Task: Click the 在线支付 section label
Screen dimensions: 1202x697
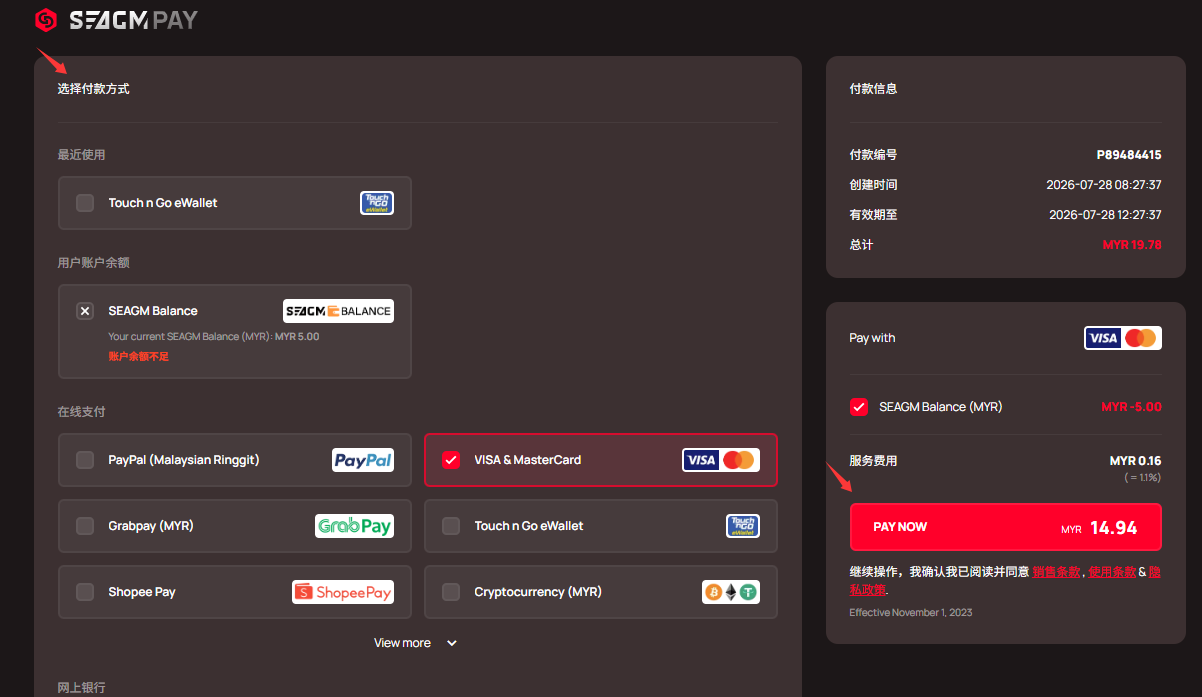Action: pos(81,412)
